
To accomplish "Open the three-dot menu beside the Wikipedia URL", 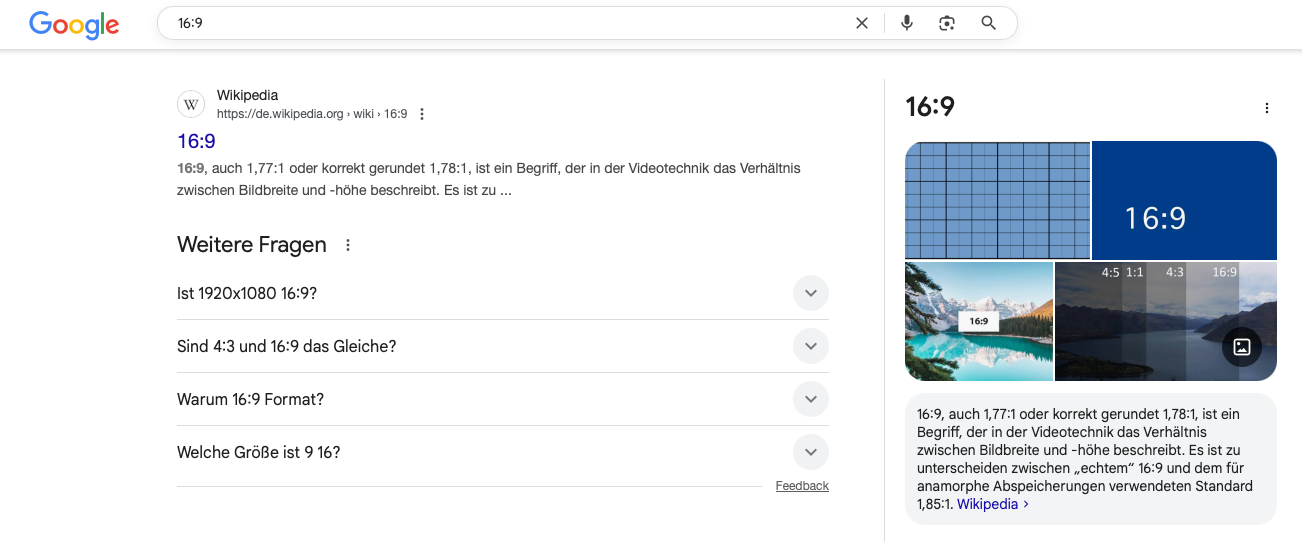I will (x=422, y=114).
